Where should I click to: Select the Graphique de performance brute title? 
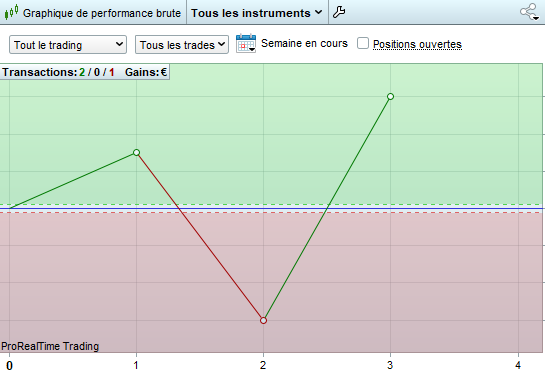click(102, 13)
